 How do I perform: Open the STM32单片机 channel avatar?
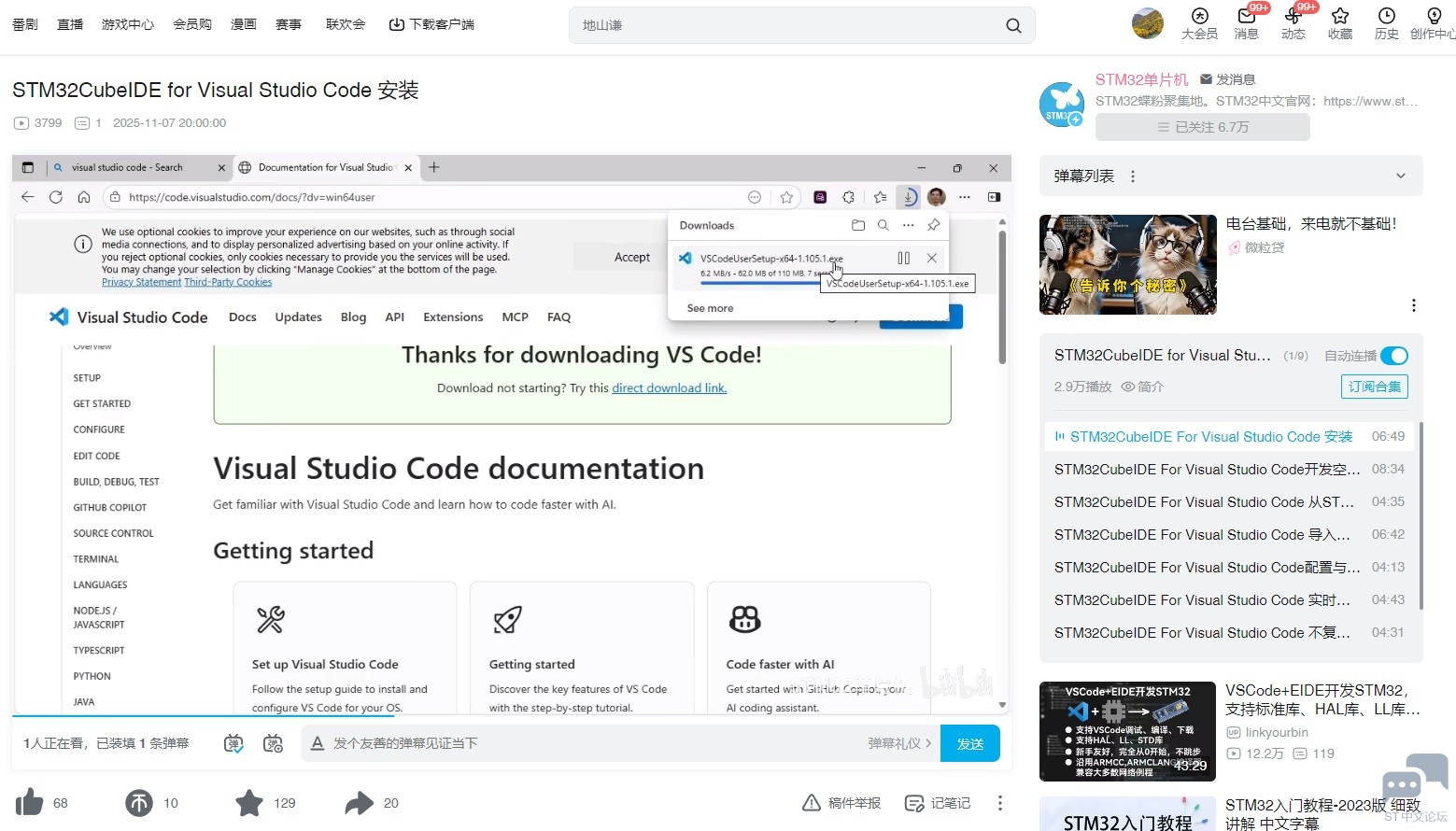(x=1062, y=104)
